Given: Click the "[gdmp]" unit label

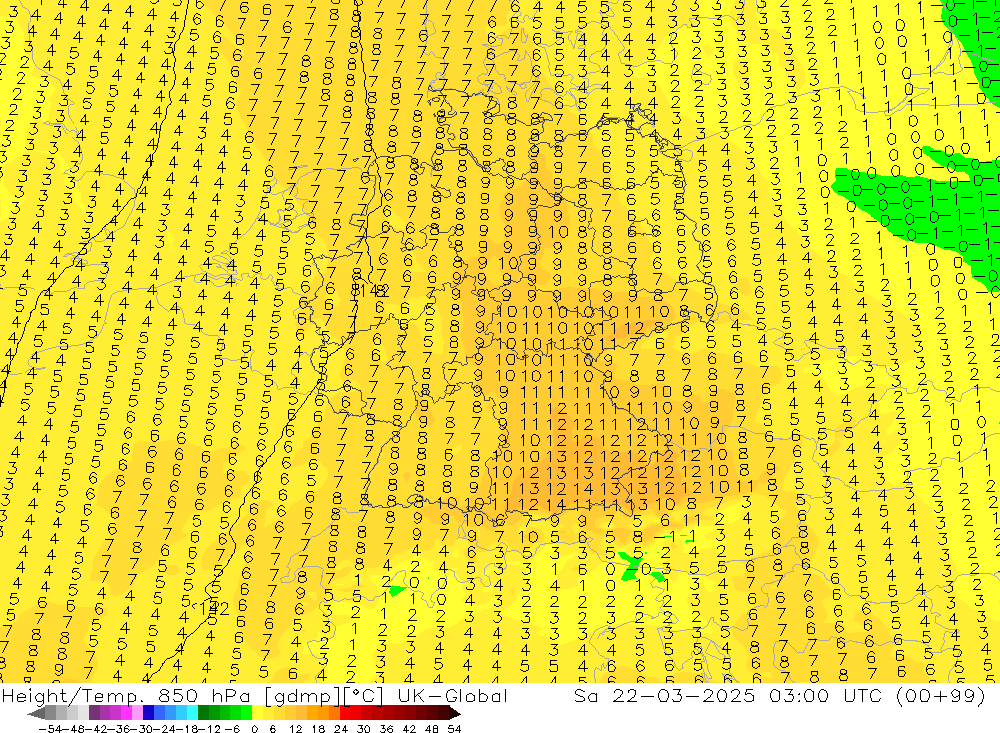Looking at the screenshot, I should click(303, 697).
